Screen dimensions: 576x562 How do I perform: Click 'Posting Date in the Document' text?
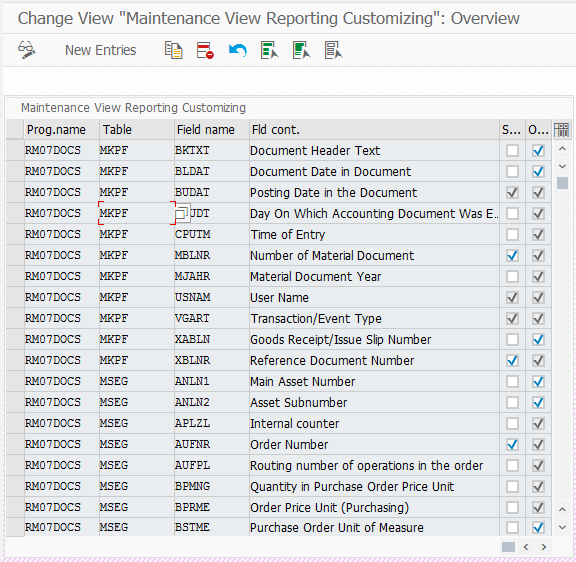point(334,192)
